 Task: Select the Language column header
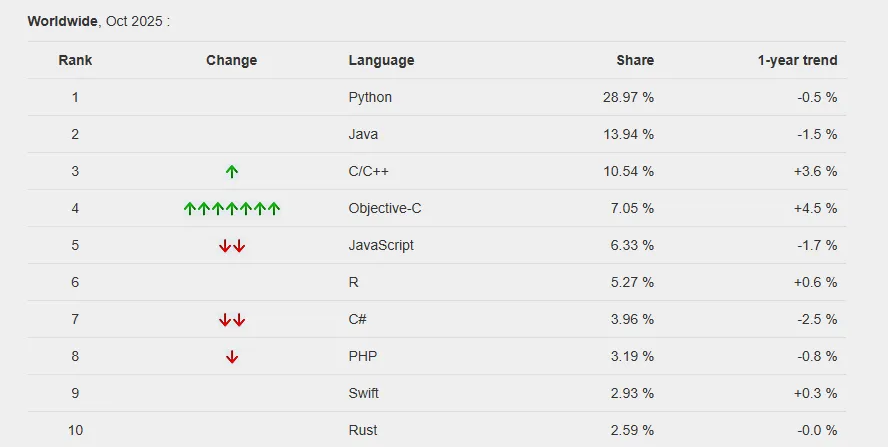pos(381,60)
